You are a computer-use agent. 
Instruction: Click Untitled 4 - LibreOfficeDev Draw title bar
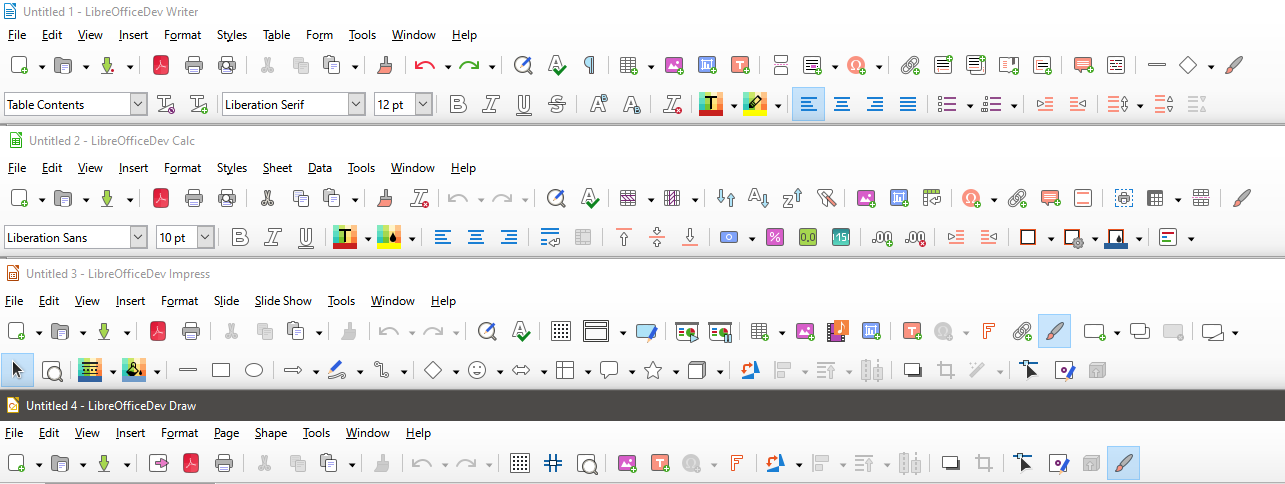coord(642,405)
